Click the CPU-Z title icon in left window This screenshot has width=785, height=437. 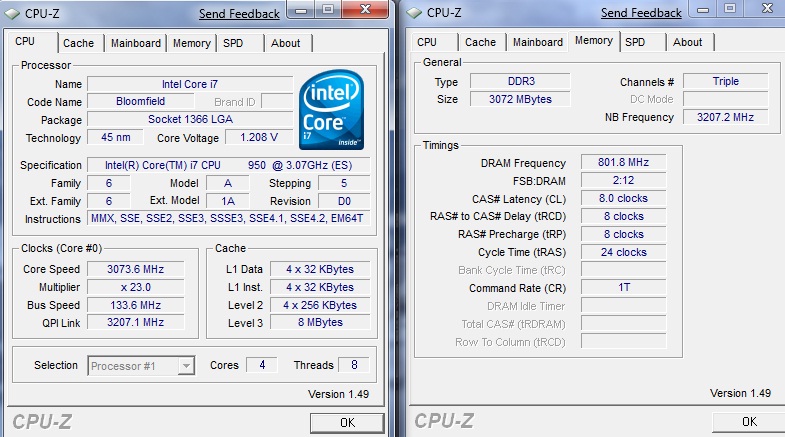[x=13, y=14]
